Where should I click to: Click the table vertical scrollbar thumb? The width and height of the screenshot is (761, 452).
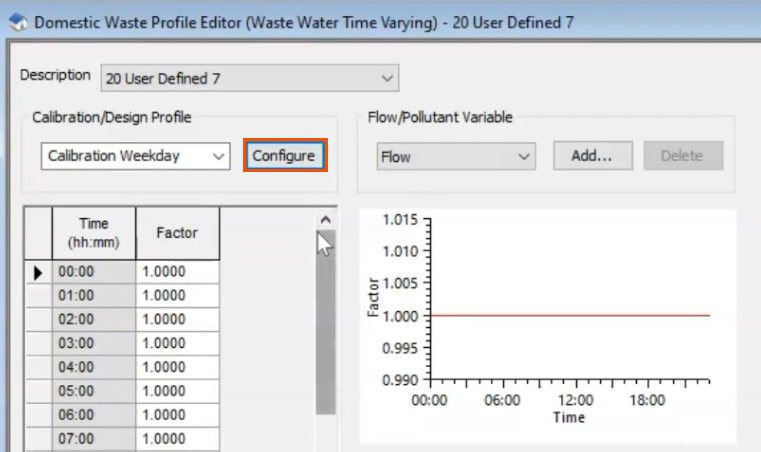click(326, 322)
